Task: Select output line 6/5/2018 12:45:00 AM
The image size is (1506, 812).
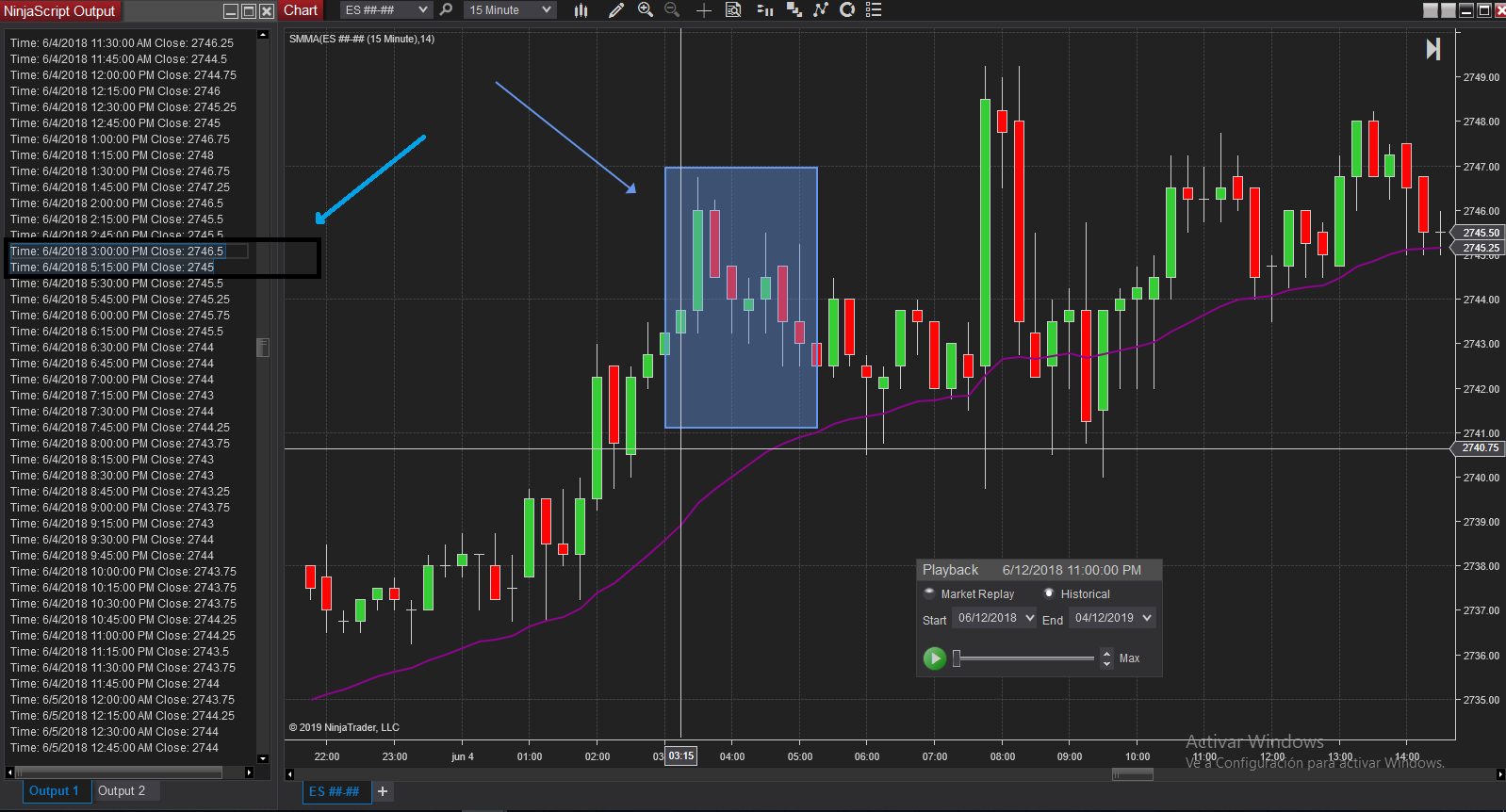Action: [114, 748]
